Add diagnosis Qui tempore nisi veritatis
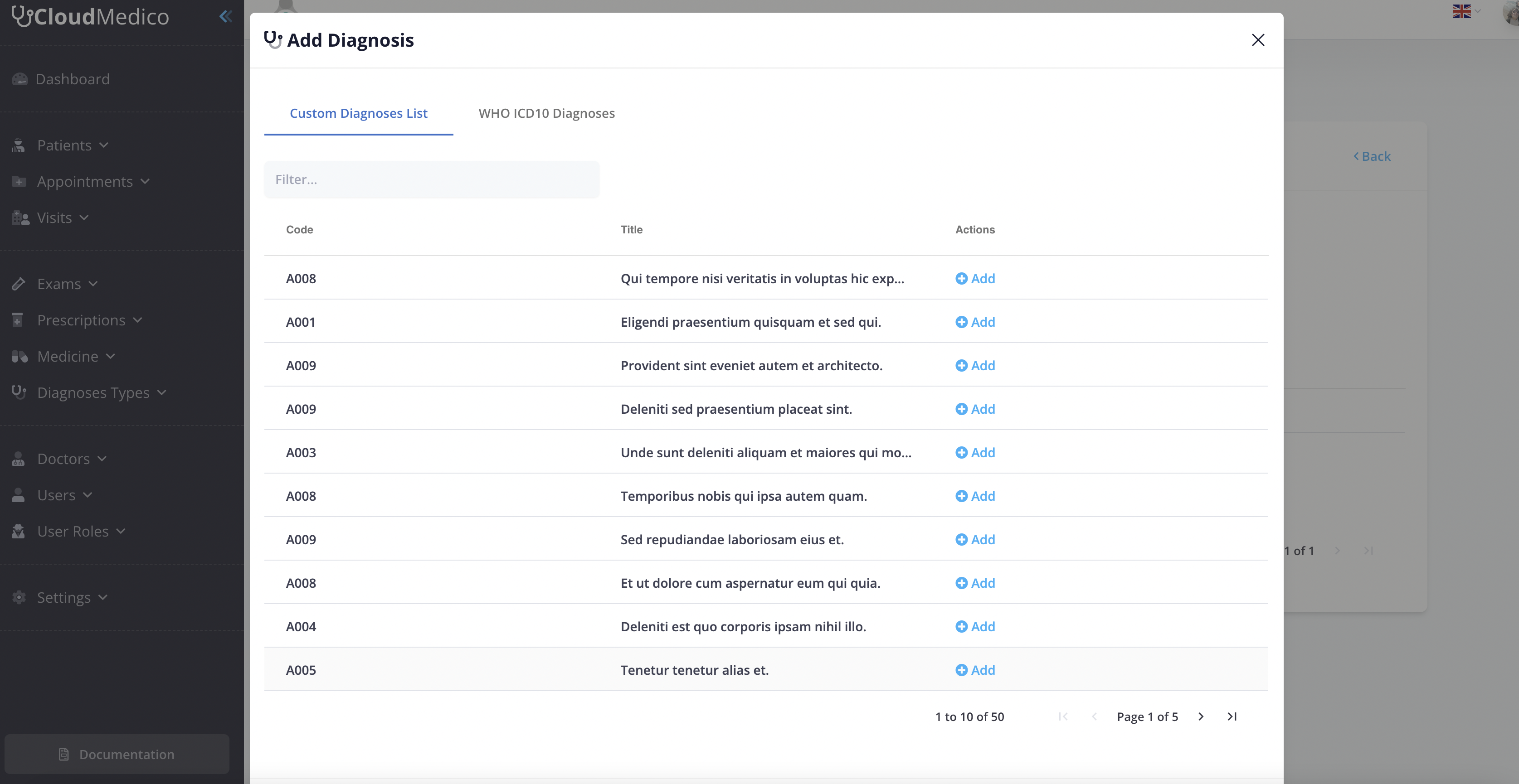This screenshot has width=1519, height=784. point(975,278)
